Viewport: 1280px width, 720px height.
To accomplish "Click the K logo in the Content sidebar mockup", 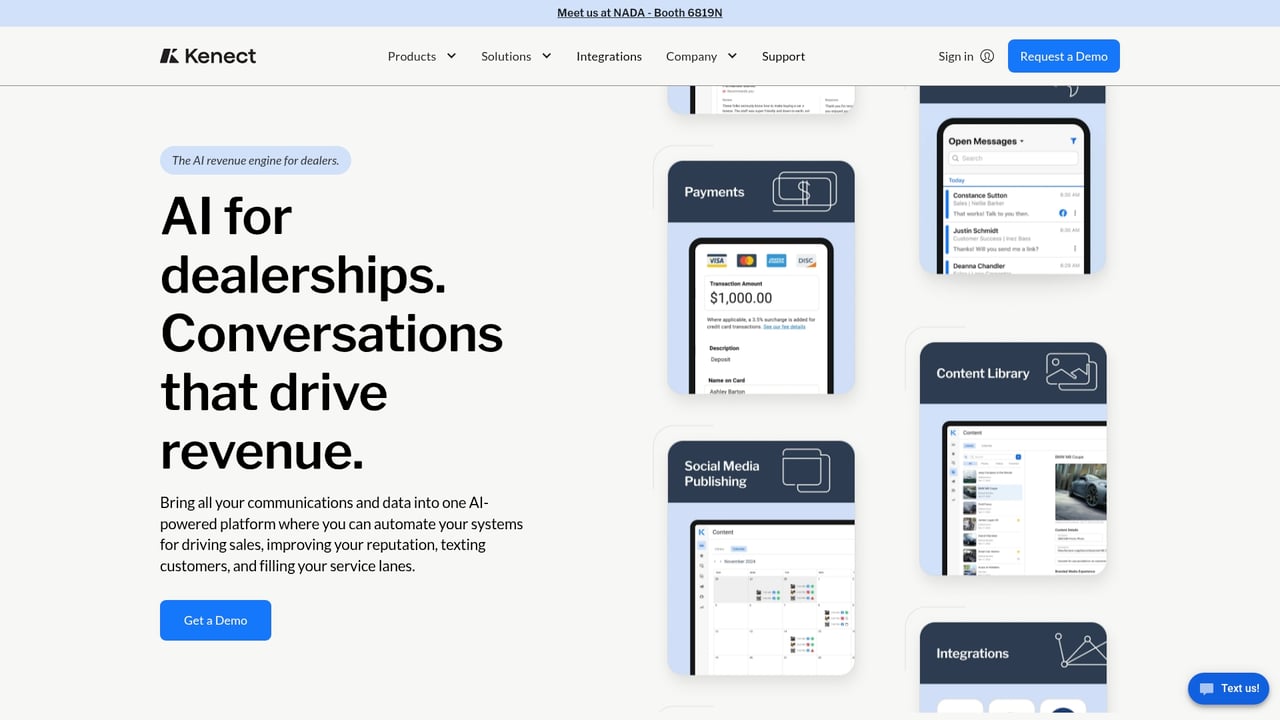I will (x=701, y=532).
